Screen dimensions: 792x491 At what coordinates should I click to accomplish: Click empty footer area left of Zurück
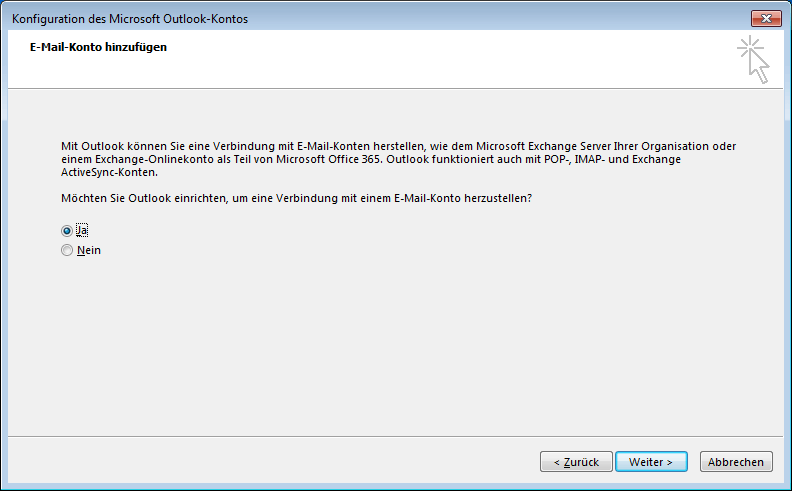(273, 462)
